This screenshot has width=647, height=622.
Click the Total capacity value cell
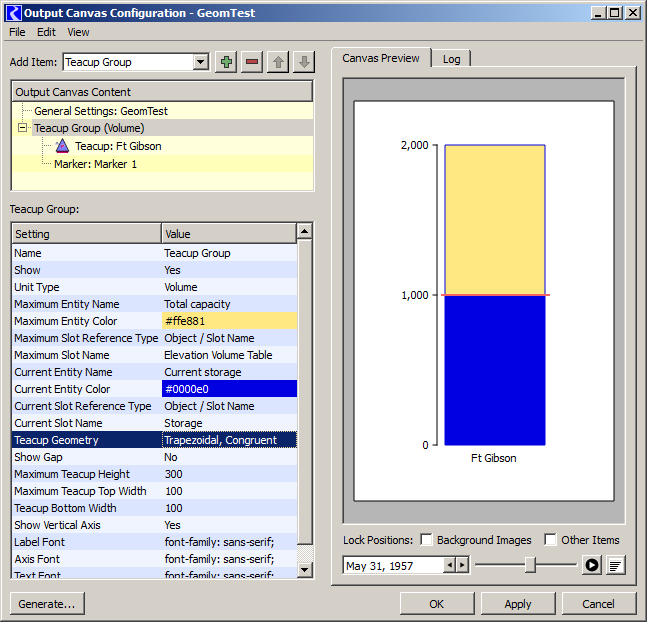(x=229, y=304)
